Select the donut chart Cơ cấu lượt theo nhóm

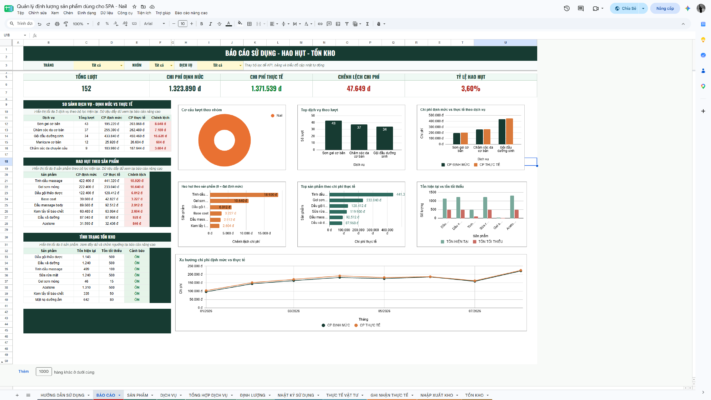(x=232, y=137)
